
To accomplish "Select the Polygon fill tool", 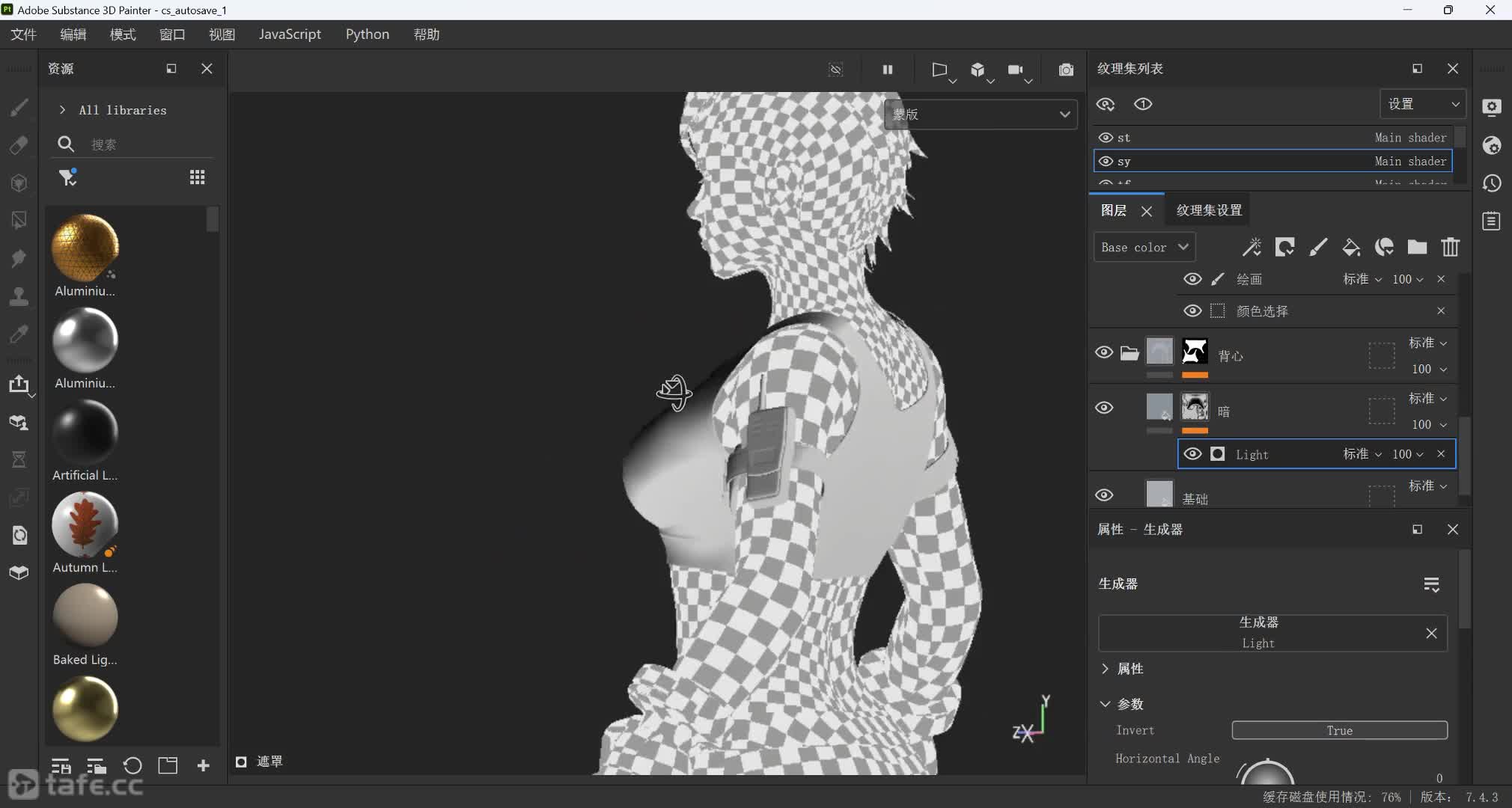I will [19, 220].
